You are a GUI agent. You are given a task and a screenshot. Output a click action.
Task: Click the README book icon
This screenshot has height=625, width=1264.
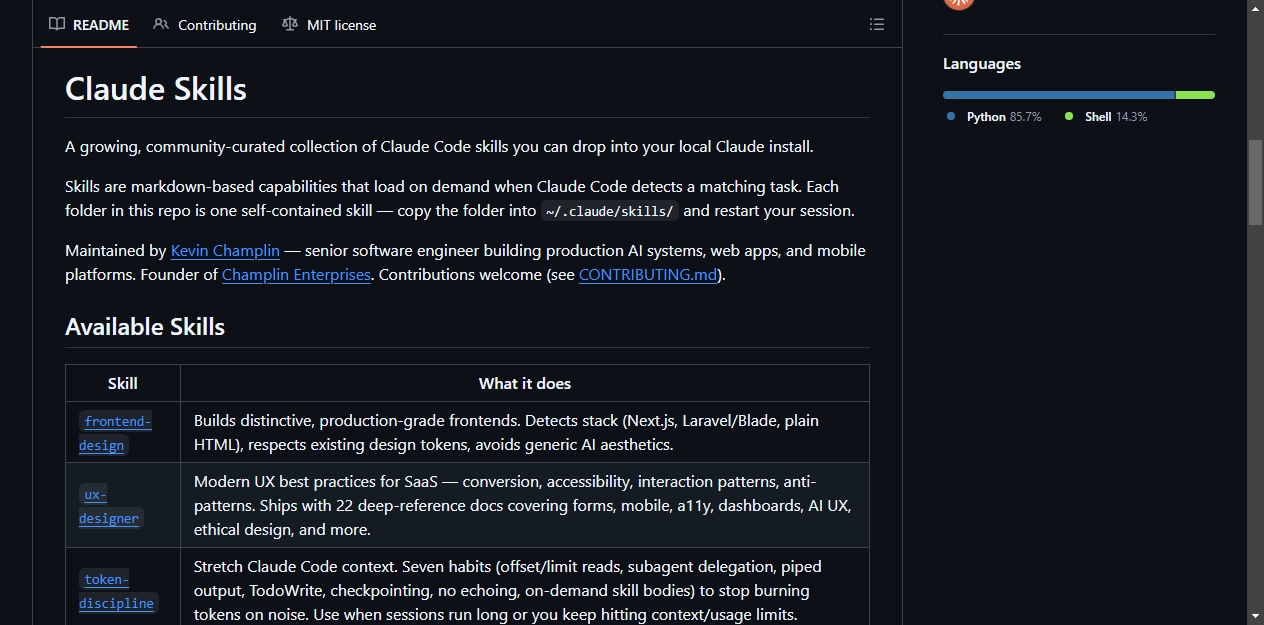(57, 24)
